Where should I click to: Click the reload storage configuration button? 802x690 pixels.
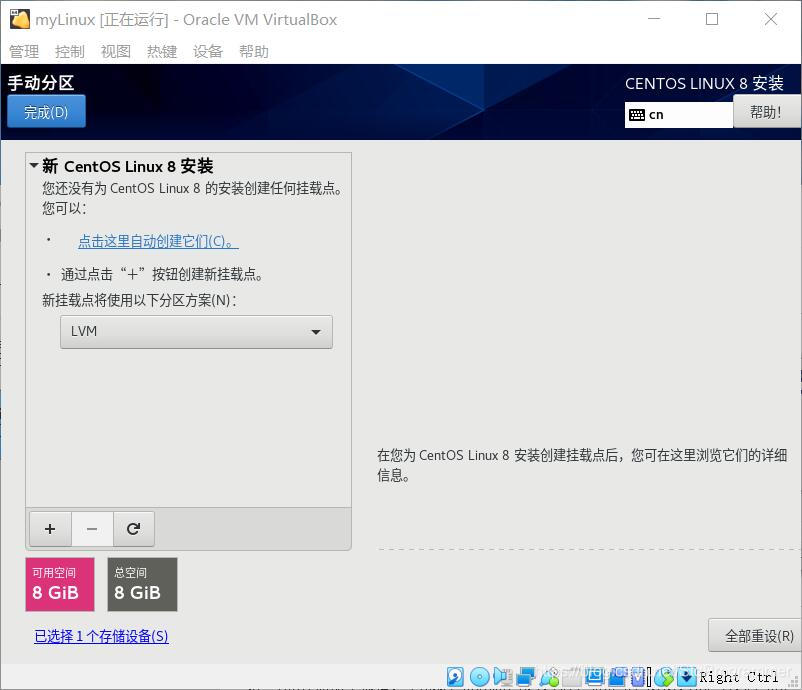tap(133, 529)
